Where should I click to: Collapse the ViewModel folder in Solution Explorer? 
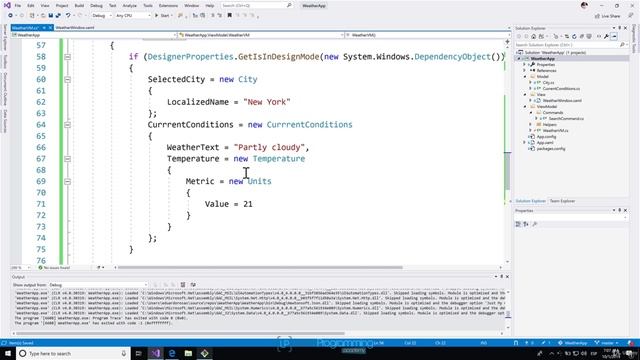525,107
